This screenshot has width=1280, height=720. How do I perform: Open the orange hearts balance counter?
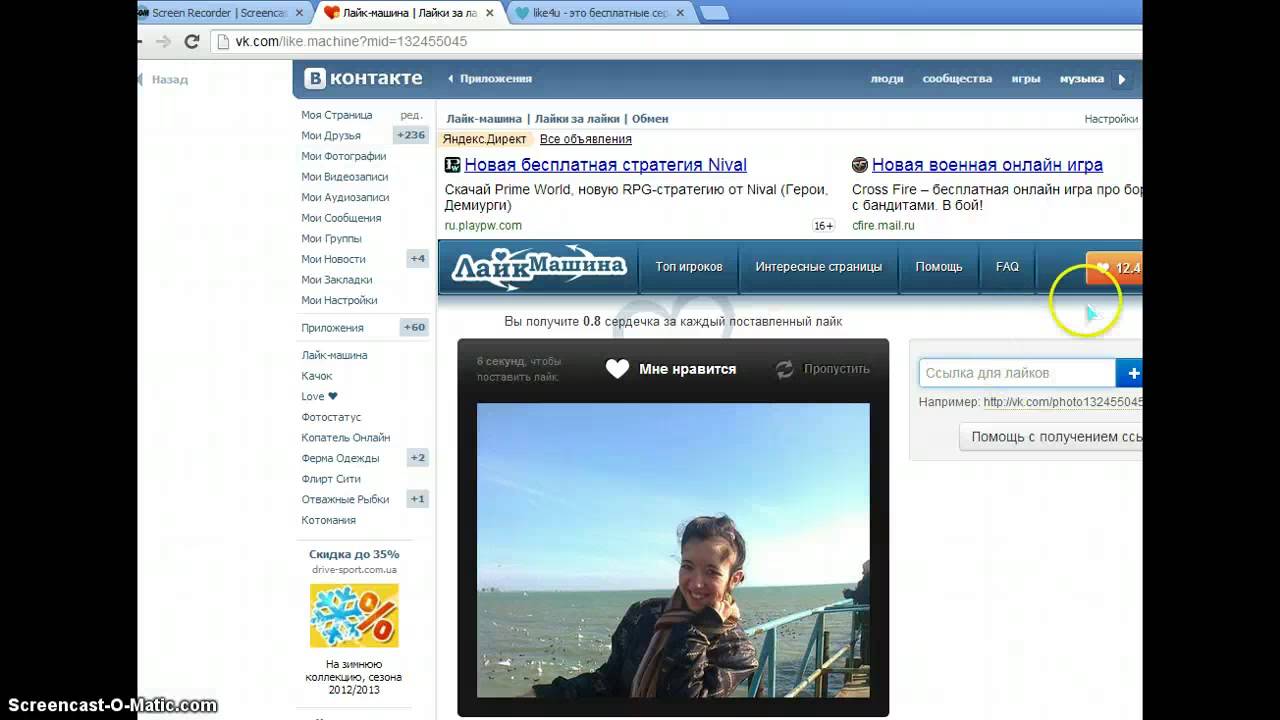(1116, 268)
